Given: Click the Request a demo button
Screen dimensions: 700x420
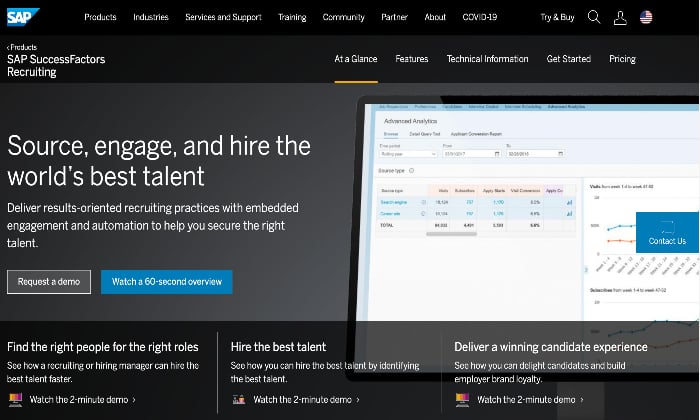Looking at the screenshot, I should pyautogui.click(x=49, y=282).
